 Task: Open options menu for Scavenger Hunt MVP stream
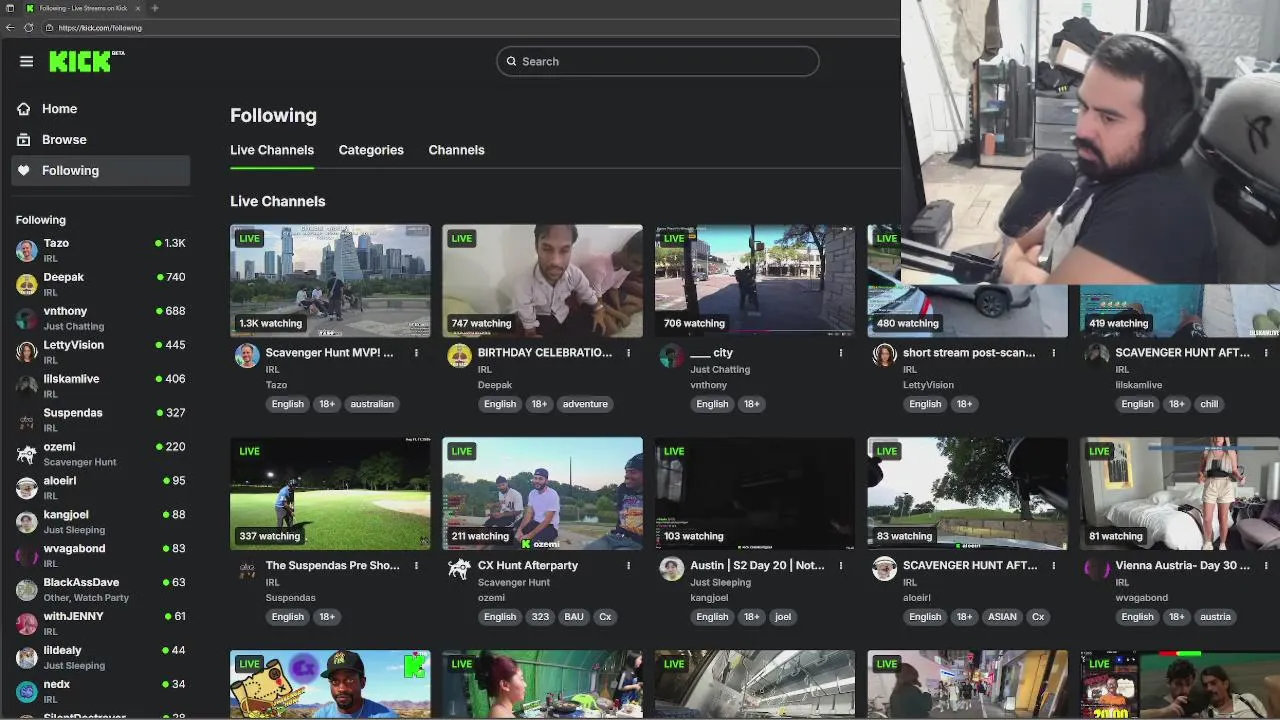tap(416, 353)
